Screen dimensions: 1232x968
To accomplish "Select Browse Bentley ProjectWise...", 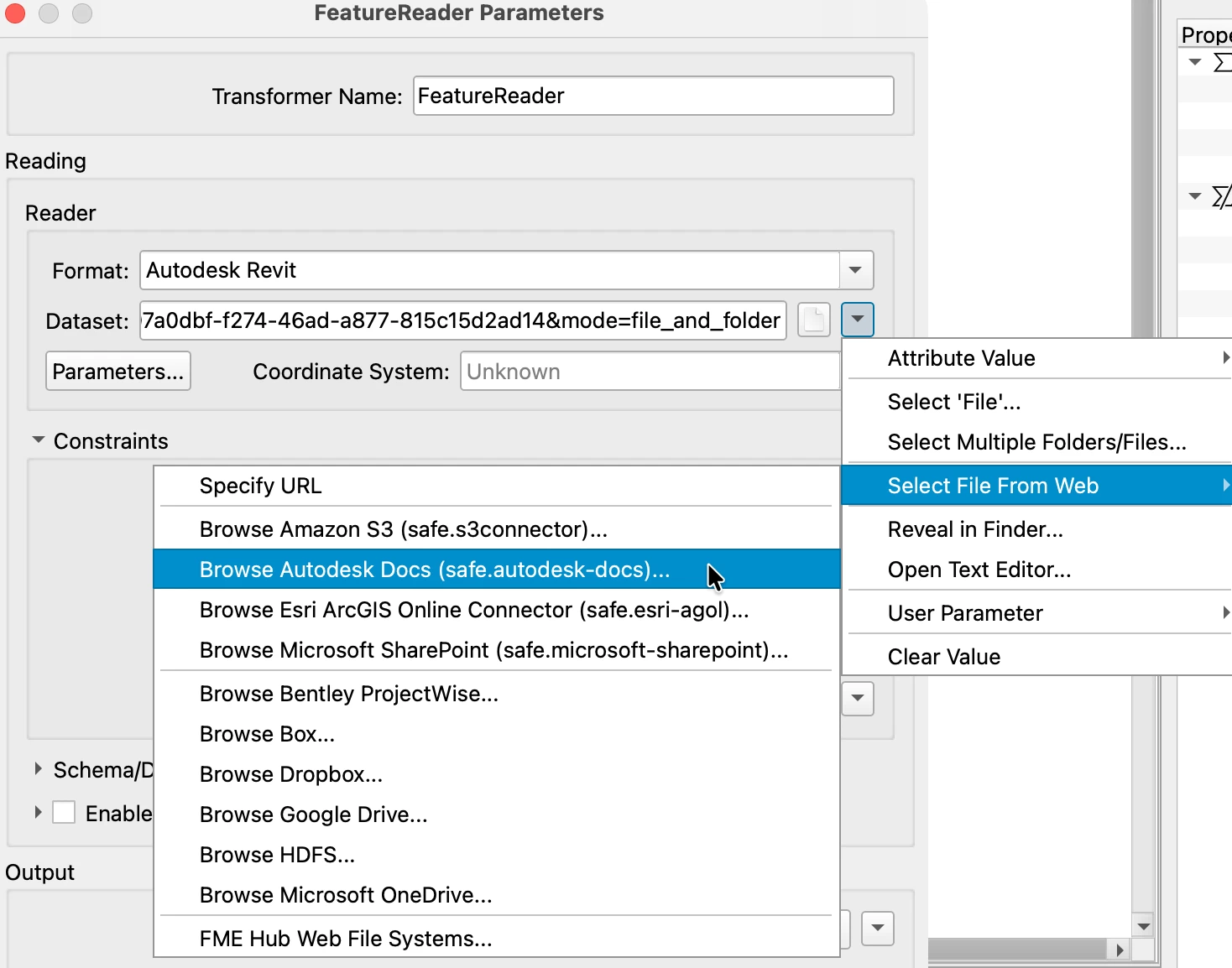I will click(497, 694).
